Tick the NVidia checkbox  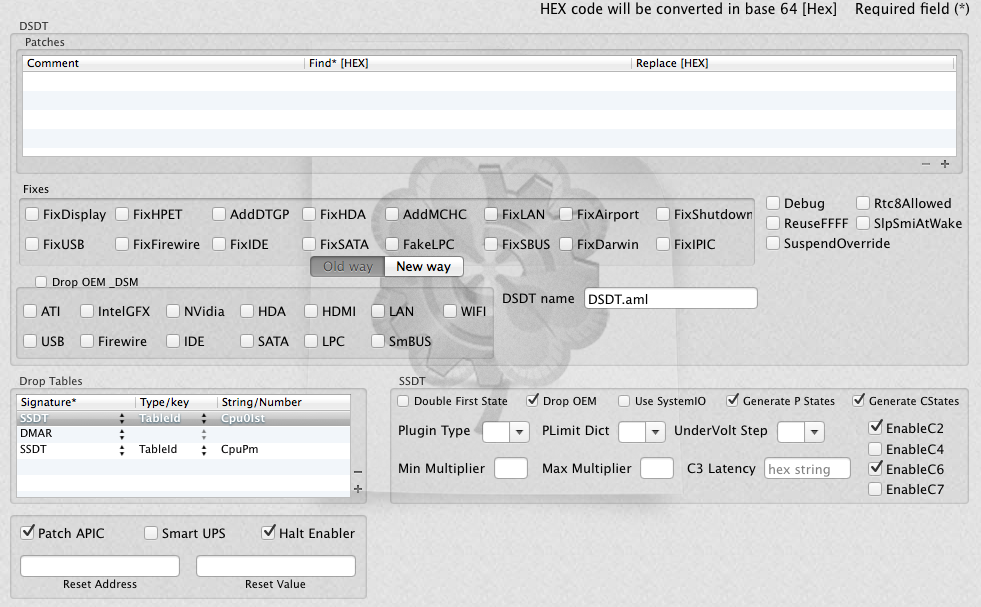(x=173, y=311)
